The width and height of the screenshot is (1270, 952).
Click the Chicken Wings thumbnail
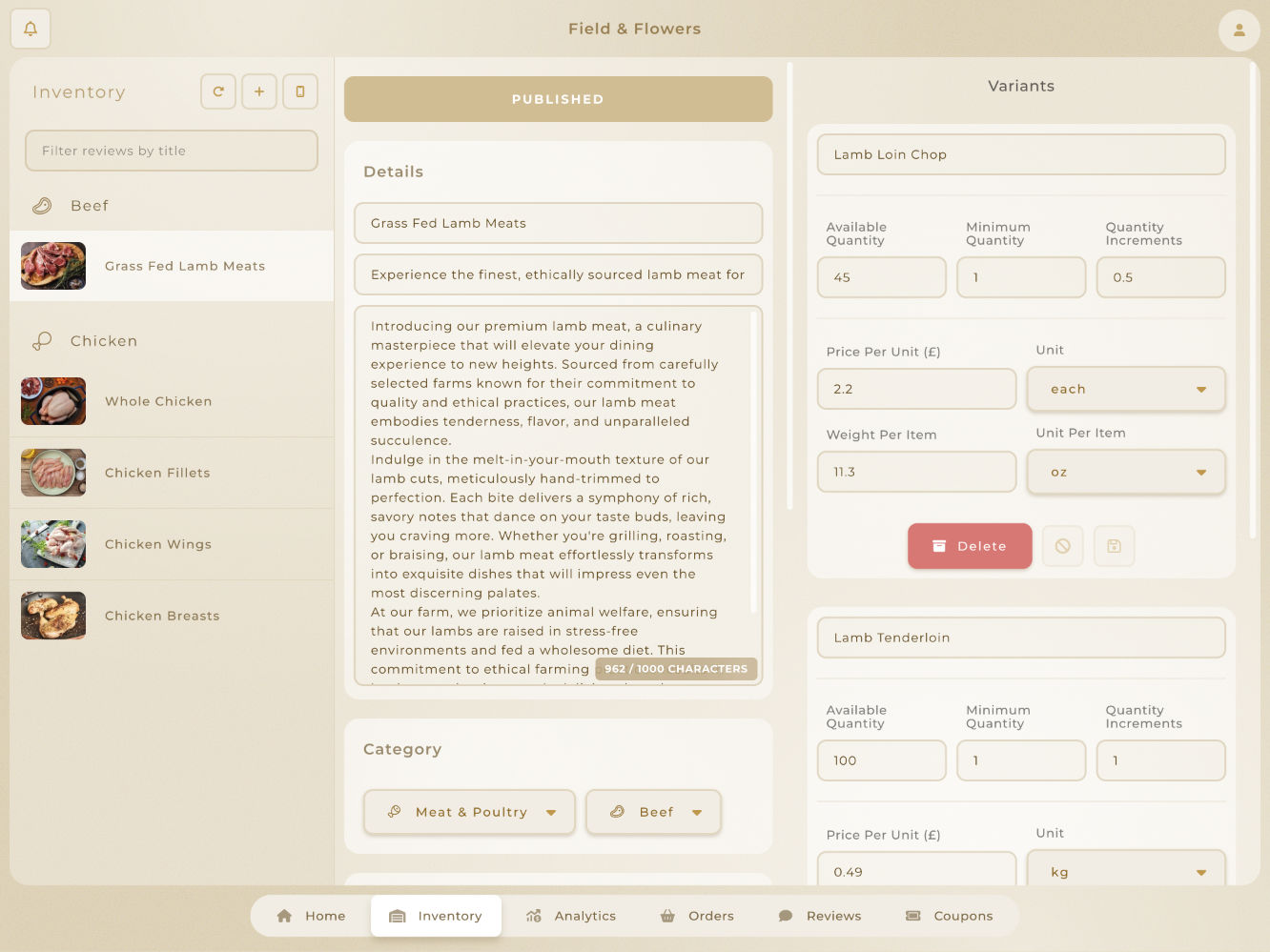tap(53, 544)
